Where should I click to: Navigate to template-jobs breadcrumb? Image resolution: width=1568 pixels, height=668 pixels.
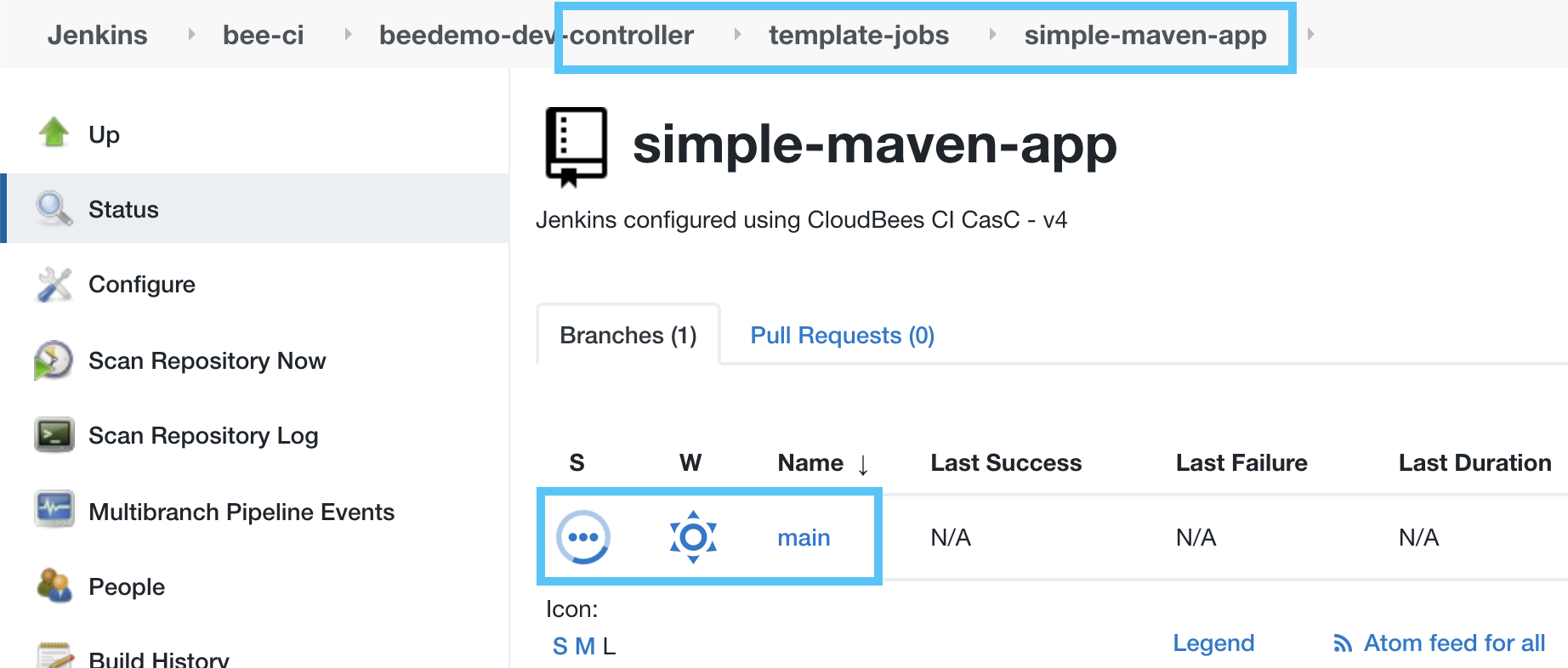(859, 35)
